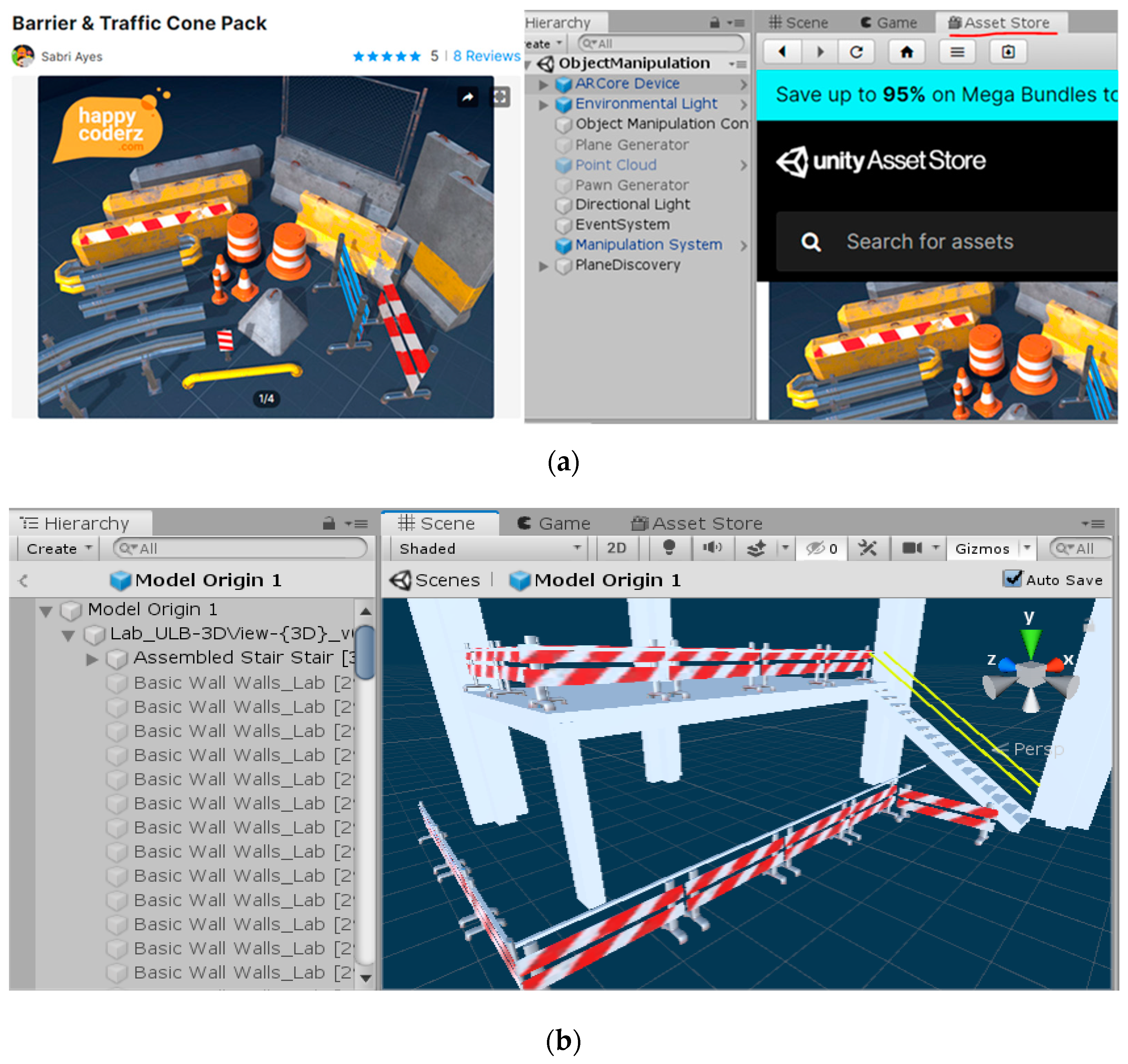Click the forward arrow in Asset Store toolbar
This screenshot has height=1064, width=1128.
[819, 52]
